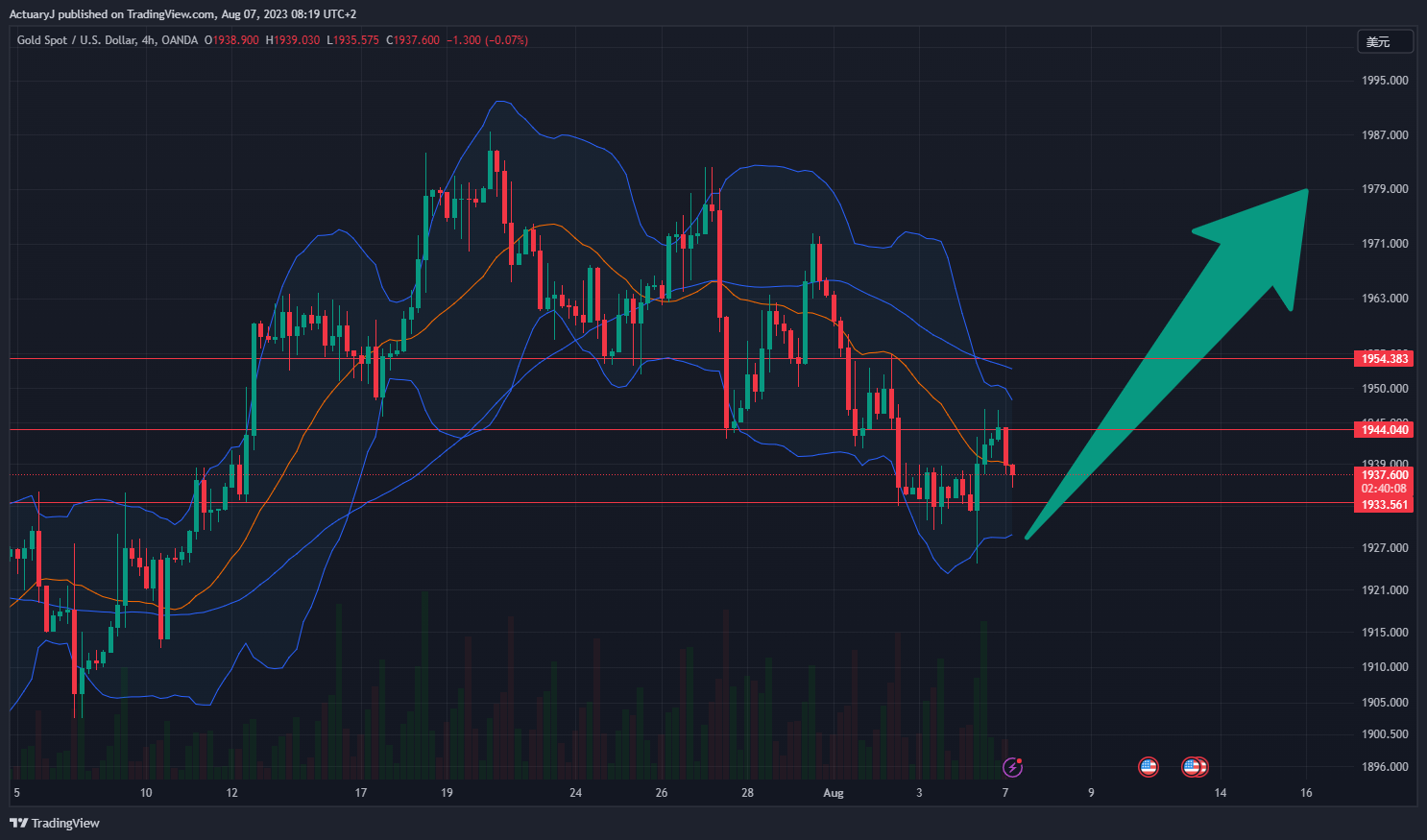Click the change value −1.300 (−0.07%)
Viewport: 1427px width, 840px height.
coord(487,40)
